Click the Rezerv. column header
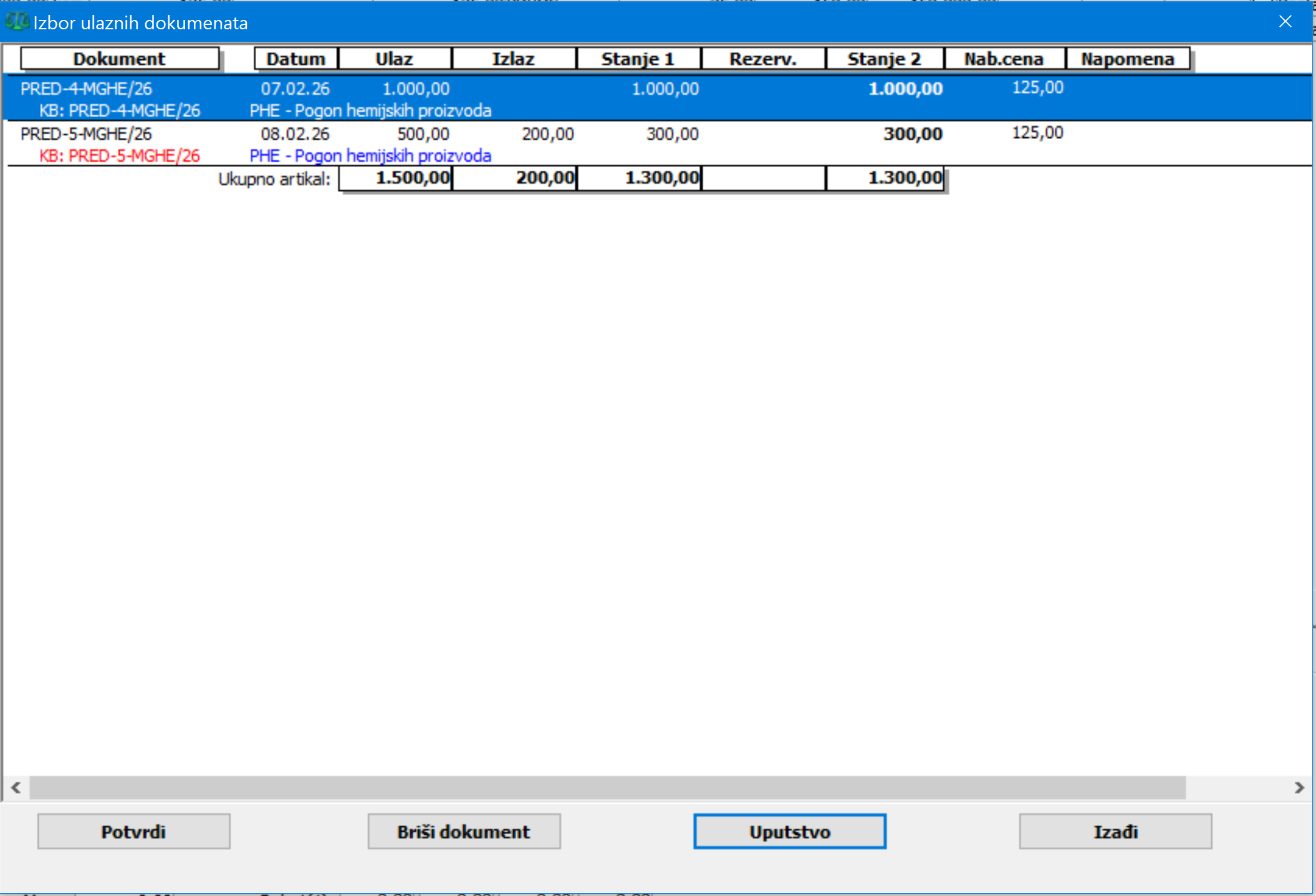Image resolution: width=1316 pixels, height=896 pixels. (763, 59)
